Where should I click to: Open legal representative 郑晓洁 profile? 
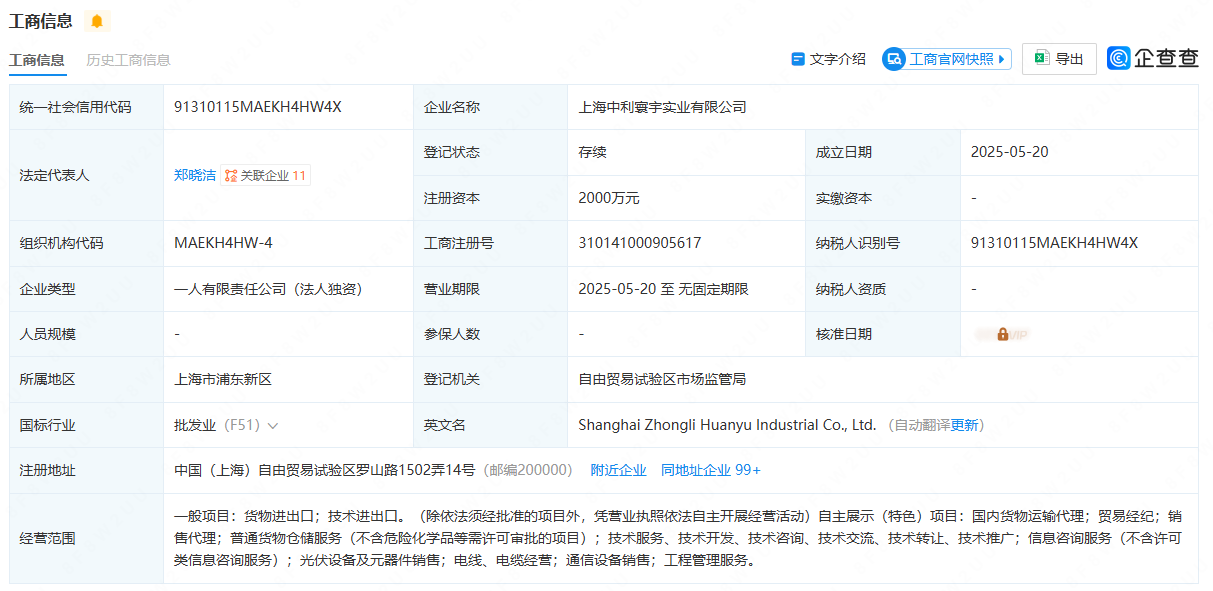pyautogui.click(x=194, y=175)
